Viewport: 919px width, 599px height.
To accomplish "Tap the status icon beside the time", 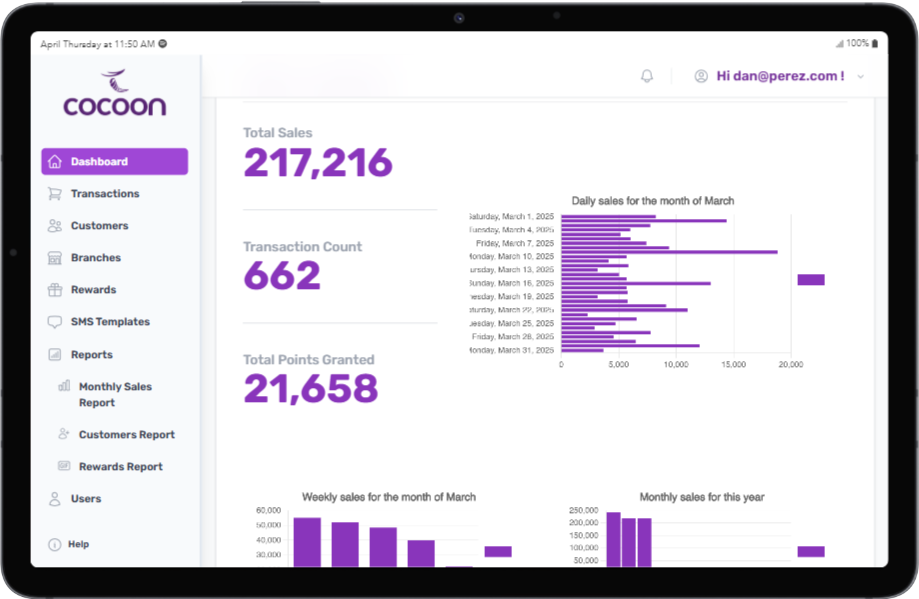I will [x=163, y=43].
